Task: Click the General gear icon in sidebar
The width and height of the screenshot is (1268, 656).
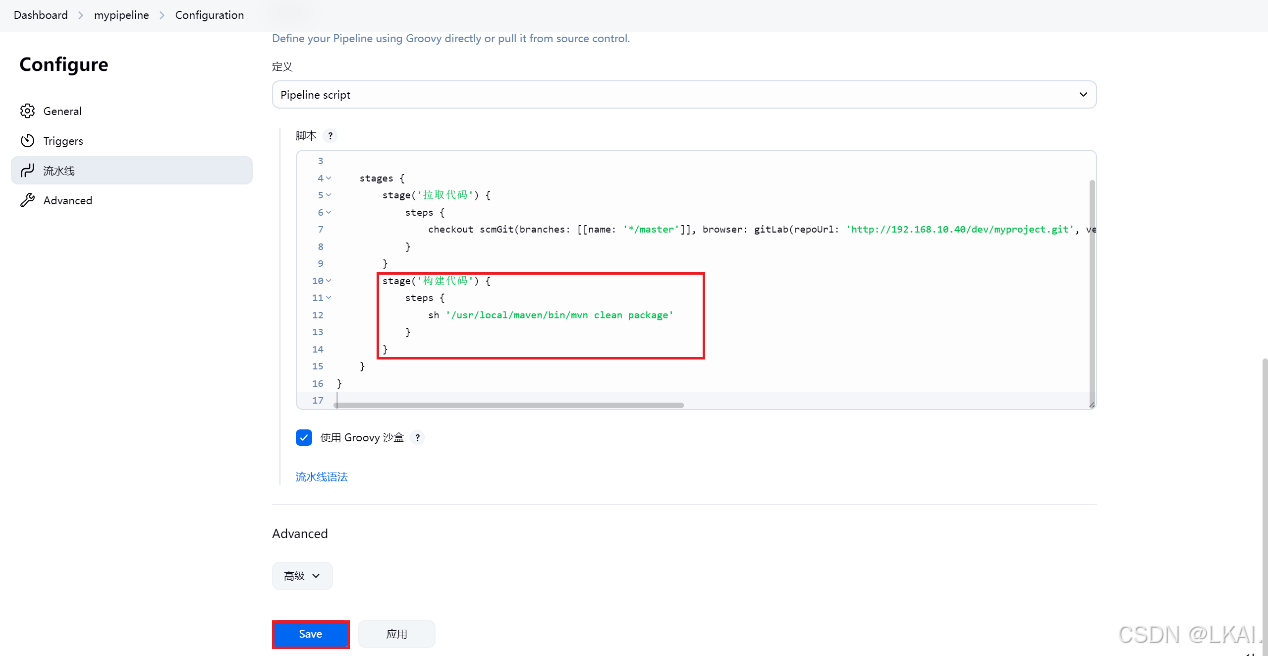Action: point(28,111)
